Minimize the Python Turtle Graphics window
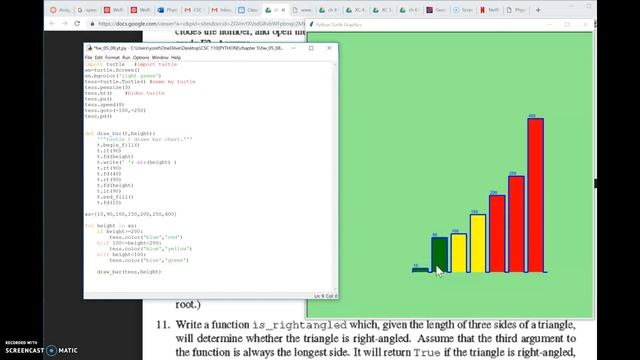640x360 pixels. (x=549, y=24)
